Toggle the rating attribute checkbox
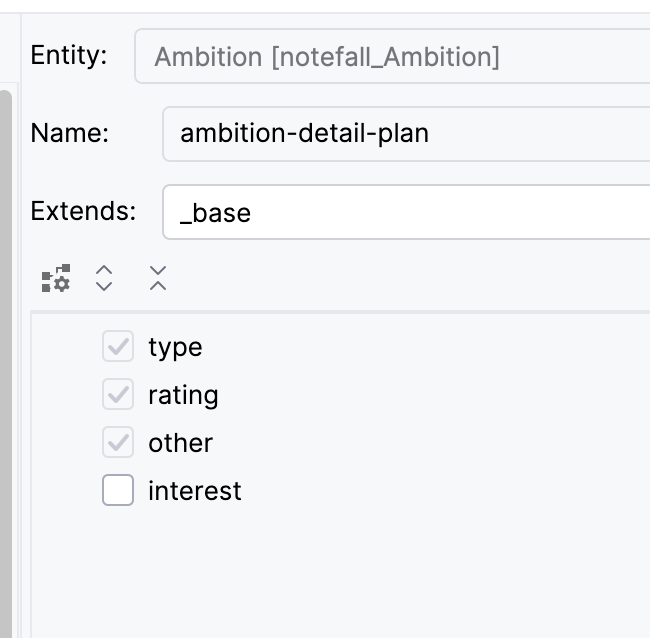 click(x=118, y=394)
